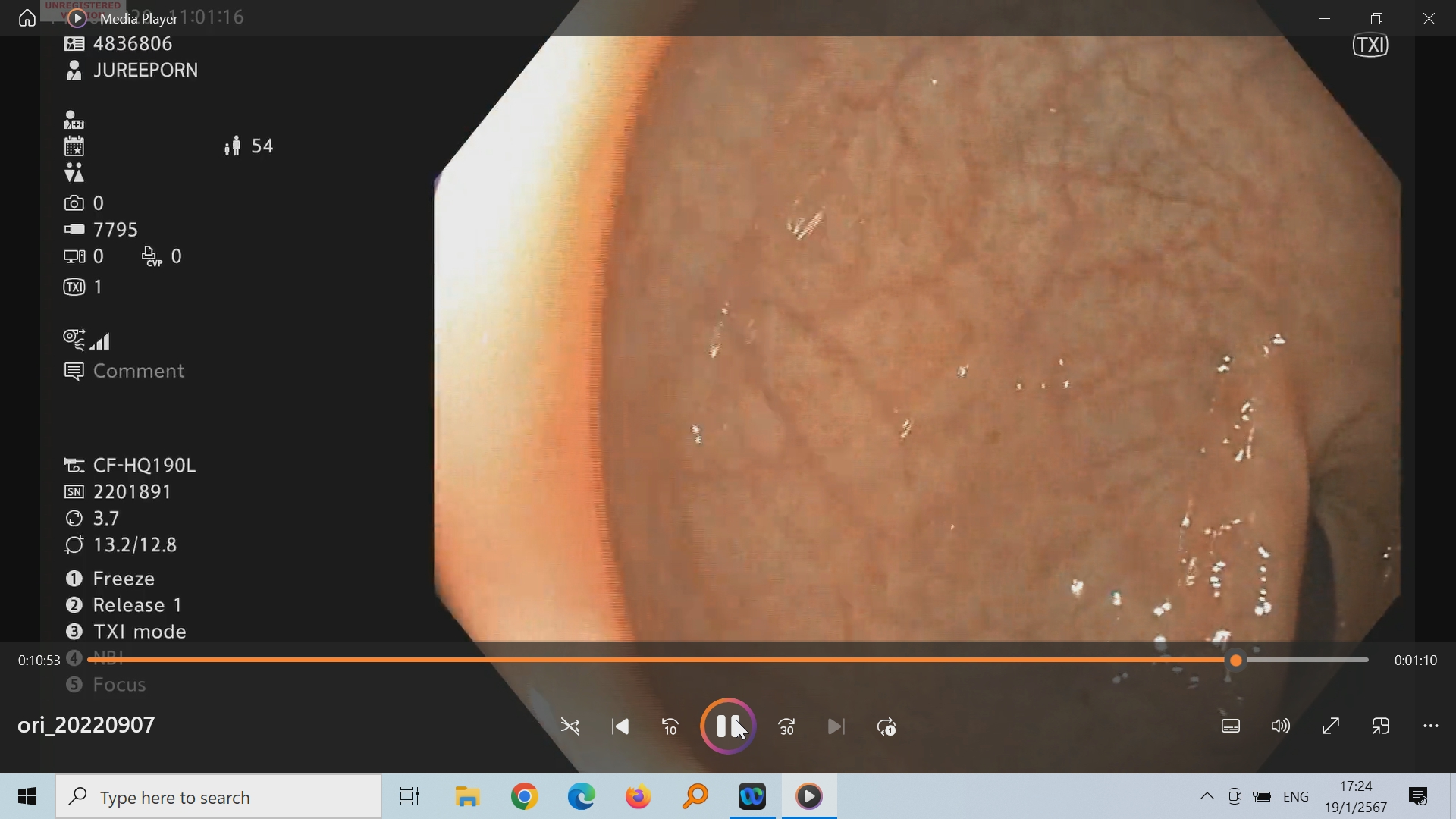Jump to next track

836,727
